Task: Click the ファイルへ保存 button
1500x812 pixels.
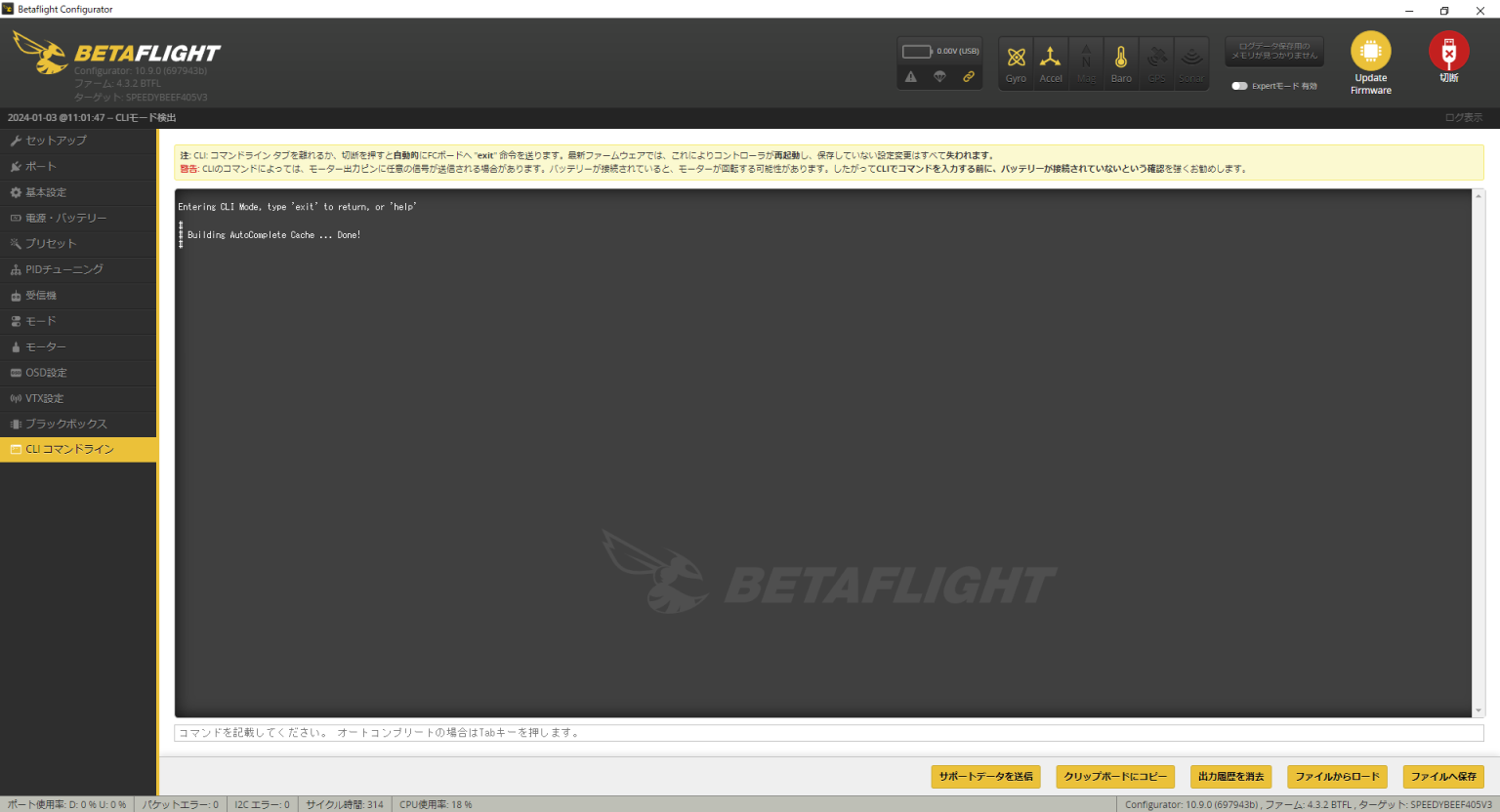Action: pyautogui.click(x=1442, y=776)
